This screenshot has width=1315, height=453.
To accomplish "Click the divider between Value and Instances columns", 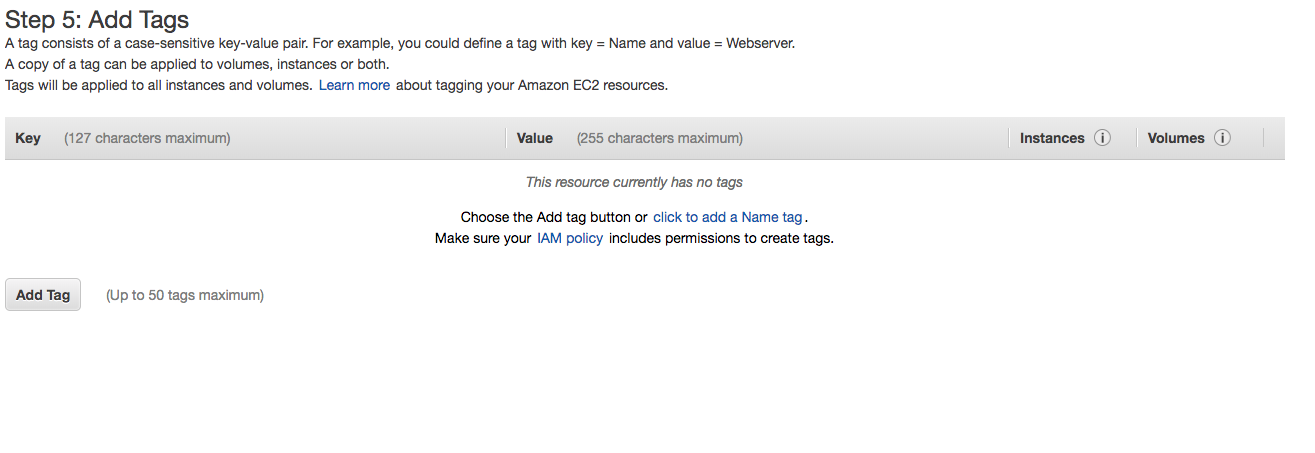I will point(1009,138).
